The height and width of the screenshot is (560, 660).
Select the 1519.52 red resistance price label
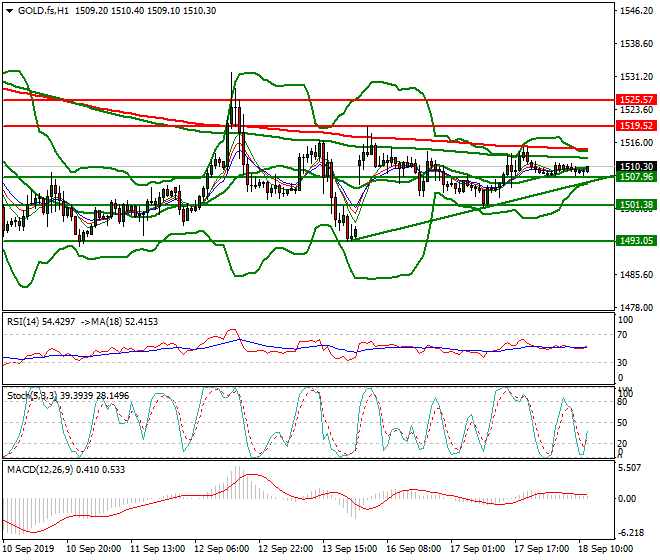tap(636, 125)
